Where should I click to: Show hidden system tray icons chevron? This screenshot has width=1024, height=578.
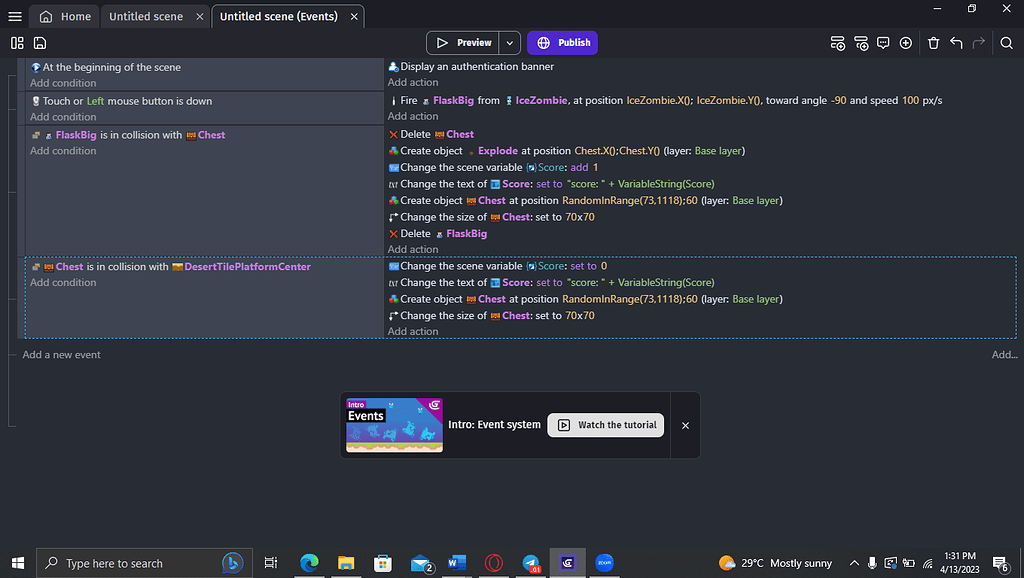854,563
